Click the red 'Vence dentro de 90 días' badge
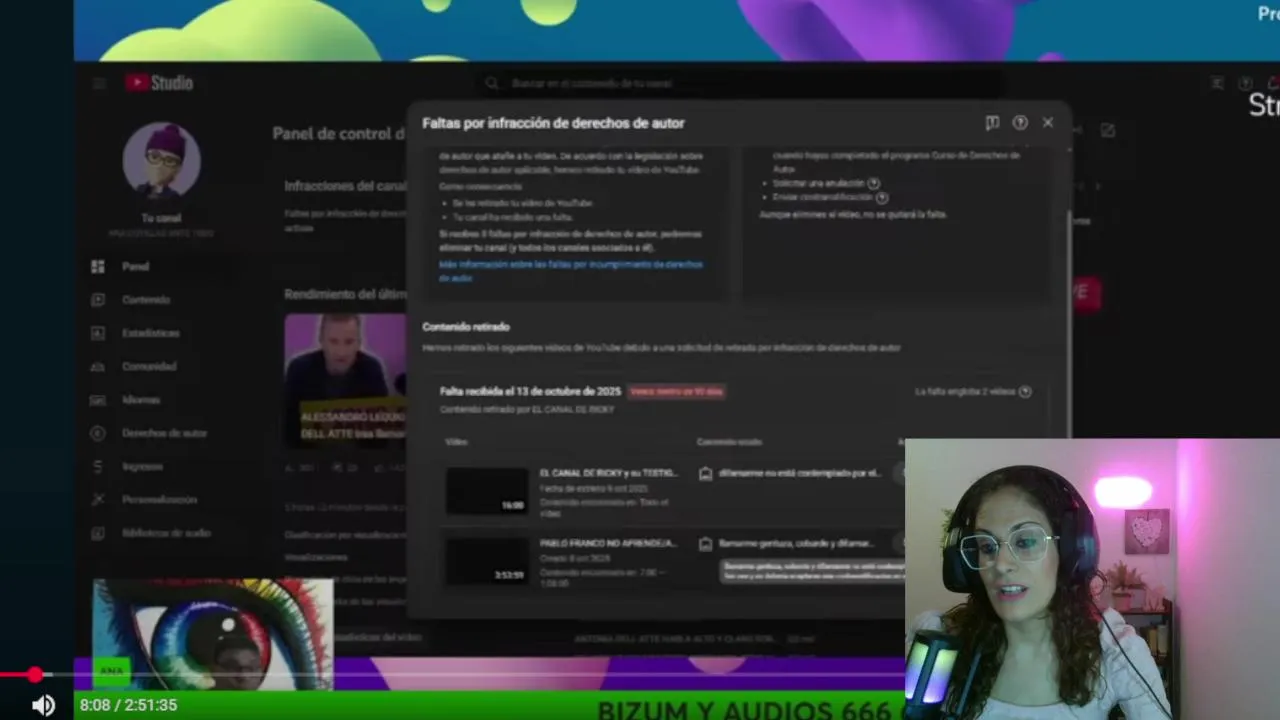Image resolution: width=1280 pixels, height=720 pixels. point(676,391)
